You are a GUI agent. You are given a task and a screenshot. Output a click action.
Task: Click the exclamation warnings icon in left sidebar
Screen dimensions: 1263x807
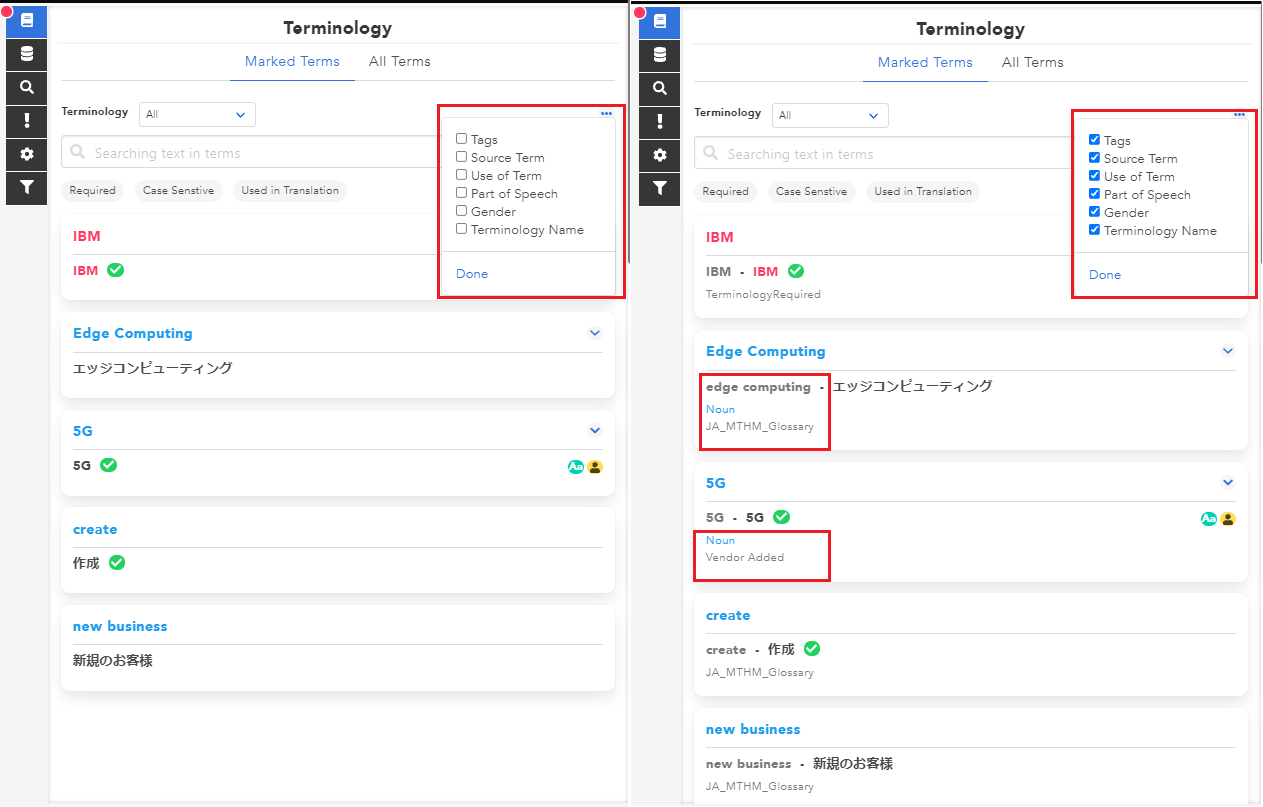click(27, 121)
